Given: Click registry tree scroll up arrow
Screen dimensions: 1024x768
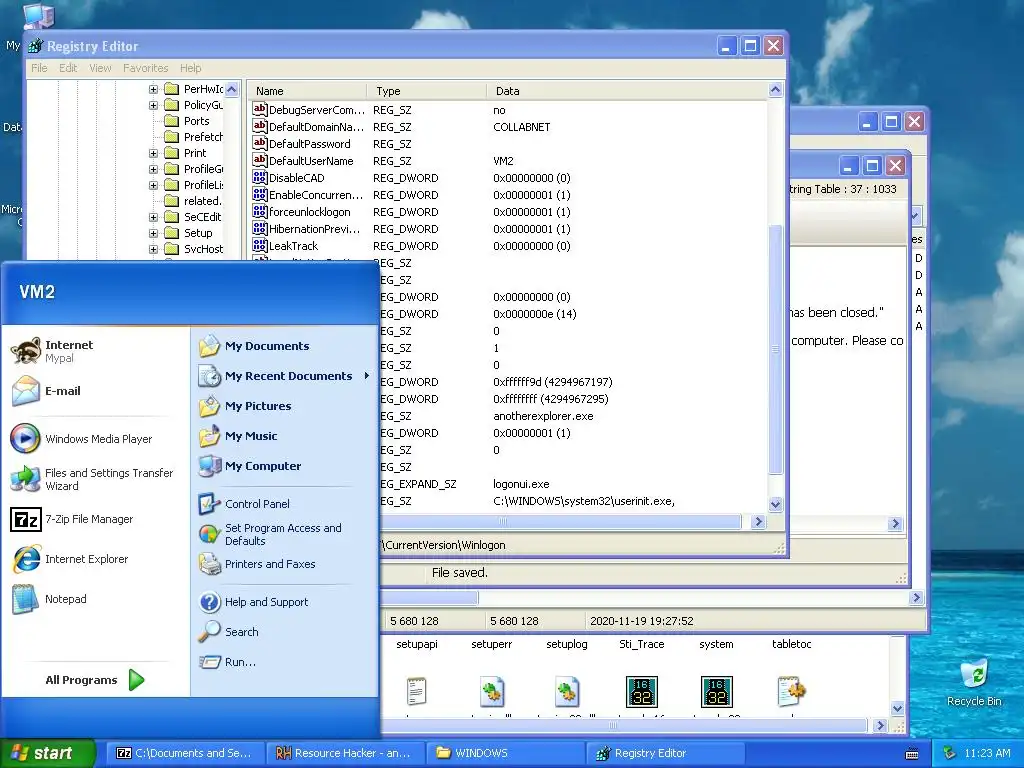Looking at the screenshot, I should point(231,89).
